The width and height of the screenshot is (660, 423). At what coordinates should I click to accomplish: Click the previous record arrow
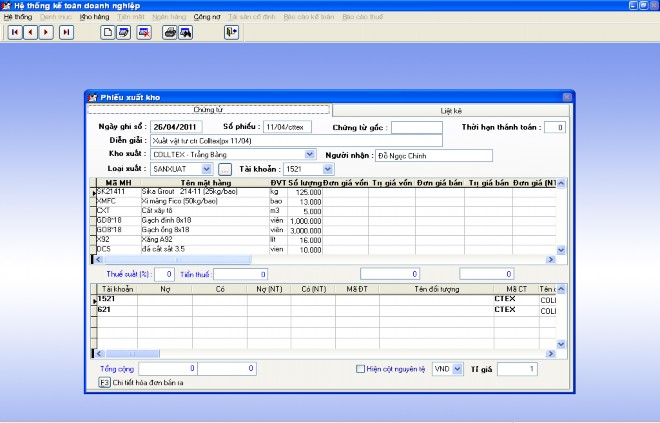31,32
